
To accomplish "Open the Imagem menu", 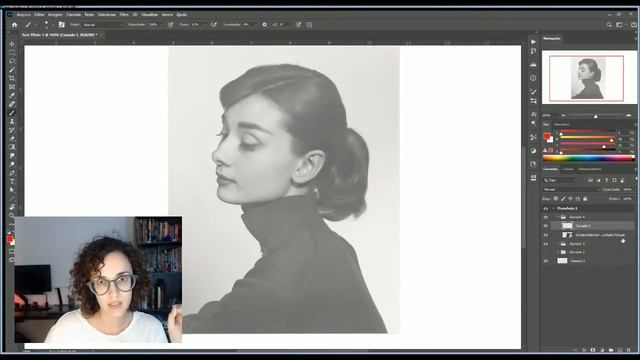I will click(x=56, y=15).
